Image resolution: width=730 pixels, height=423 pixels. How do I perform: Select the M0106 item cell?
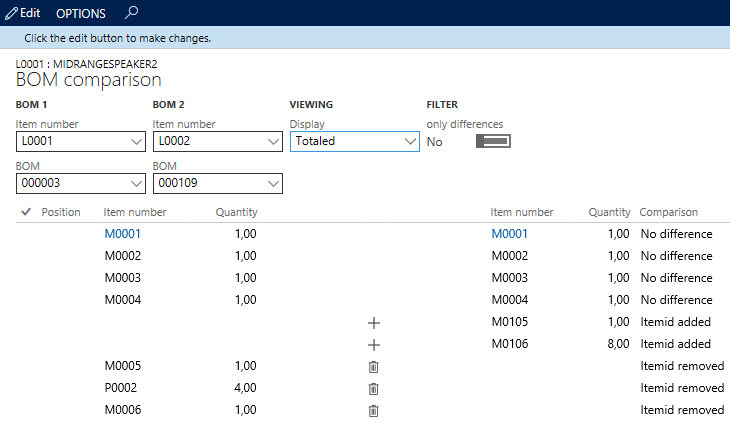coord(510,343)
